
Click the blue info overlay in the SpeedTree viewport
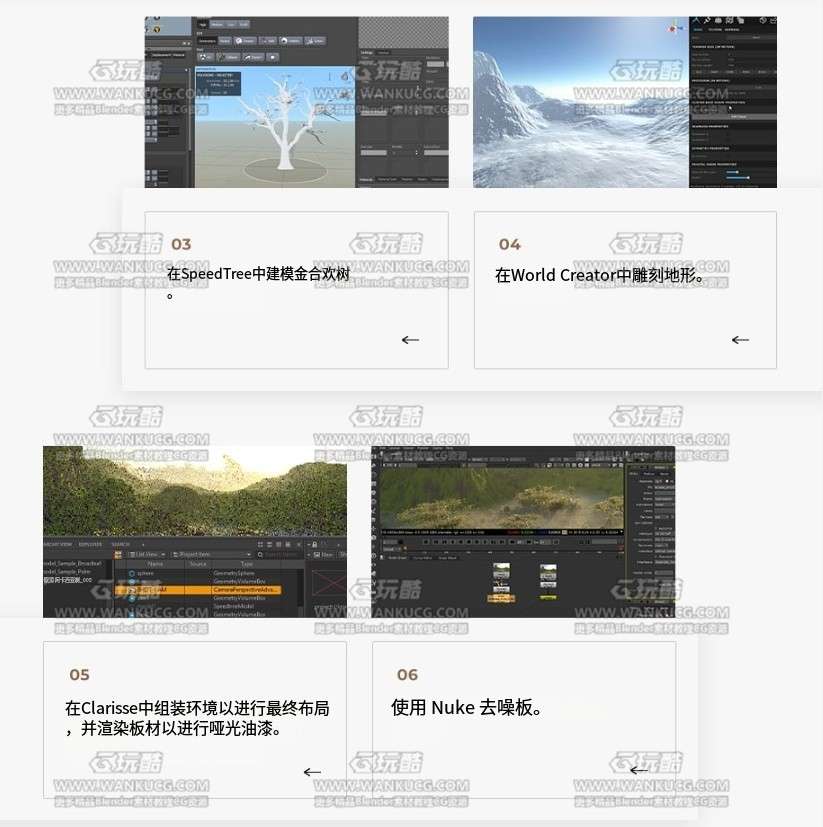218,83
